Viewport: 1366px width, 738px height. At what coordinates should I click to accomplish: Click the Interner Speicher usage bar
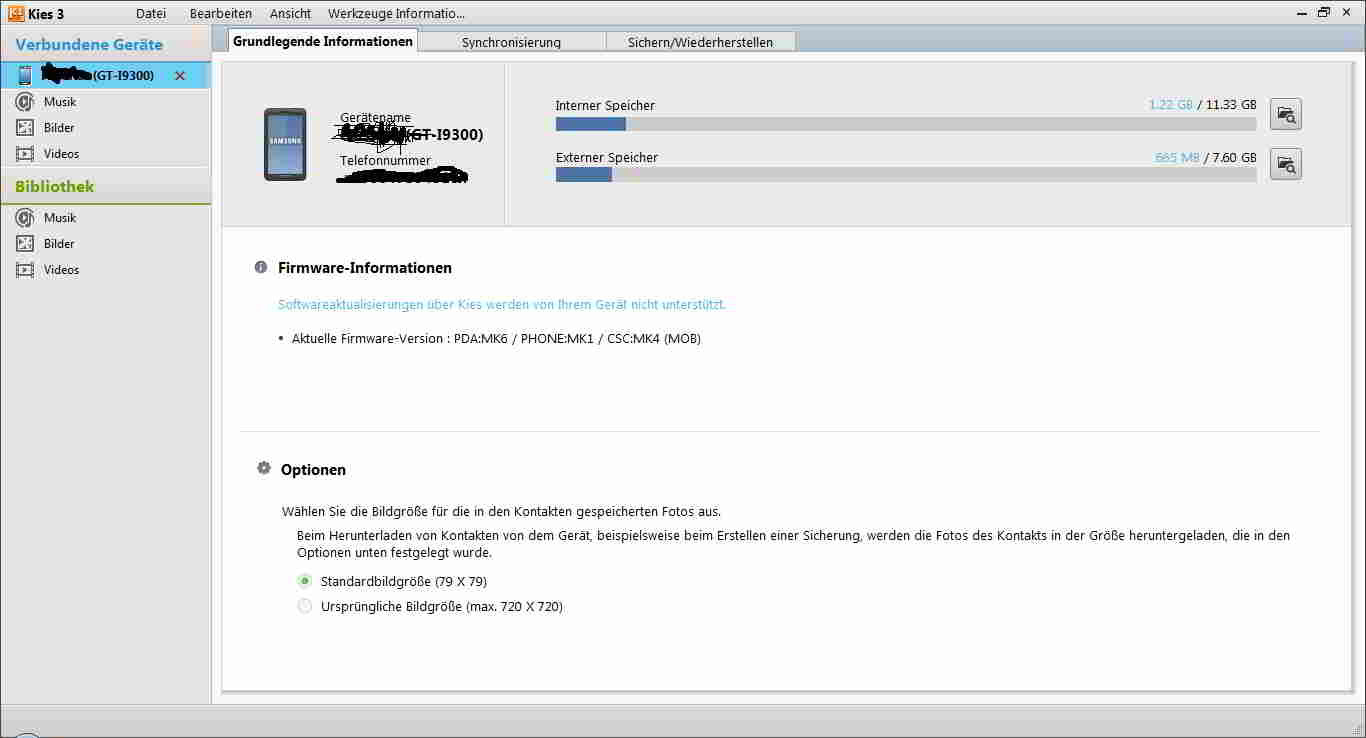pyautogui.click(x=906, y=124)
